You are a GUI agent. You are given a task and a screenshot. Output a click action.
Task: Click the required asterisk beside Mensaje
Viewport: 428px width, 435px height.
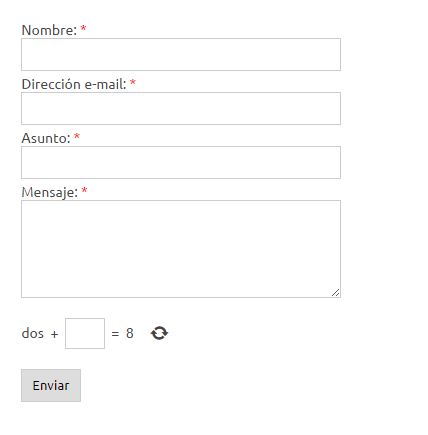pos(84,190)
